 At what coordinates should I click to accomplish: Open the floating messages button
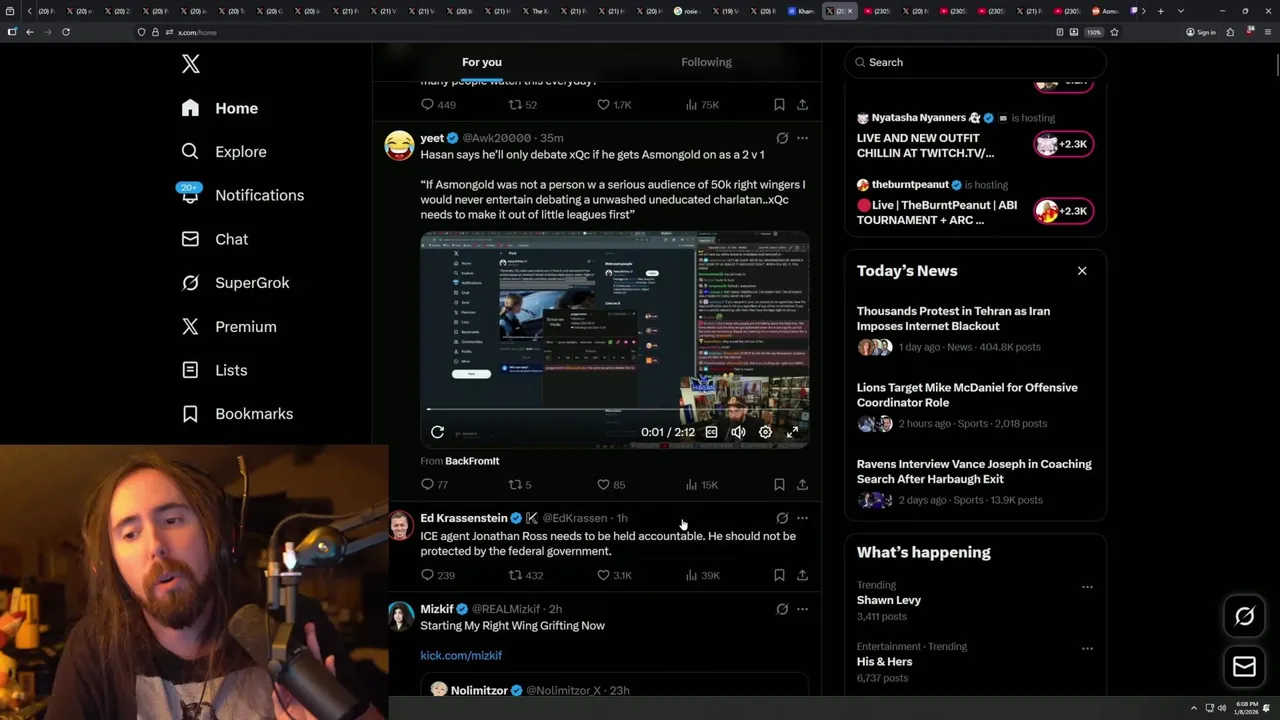coord(1244,667)
